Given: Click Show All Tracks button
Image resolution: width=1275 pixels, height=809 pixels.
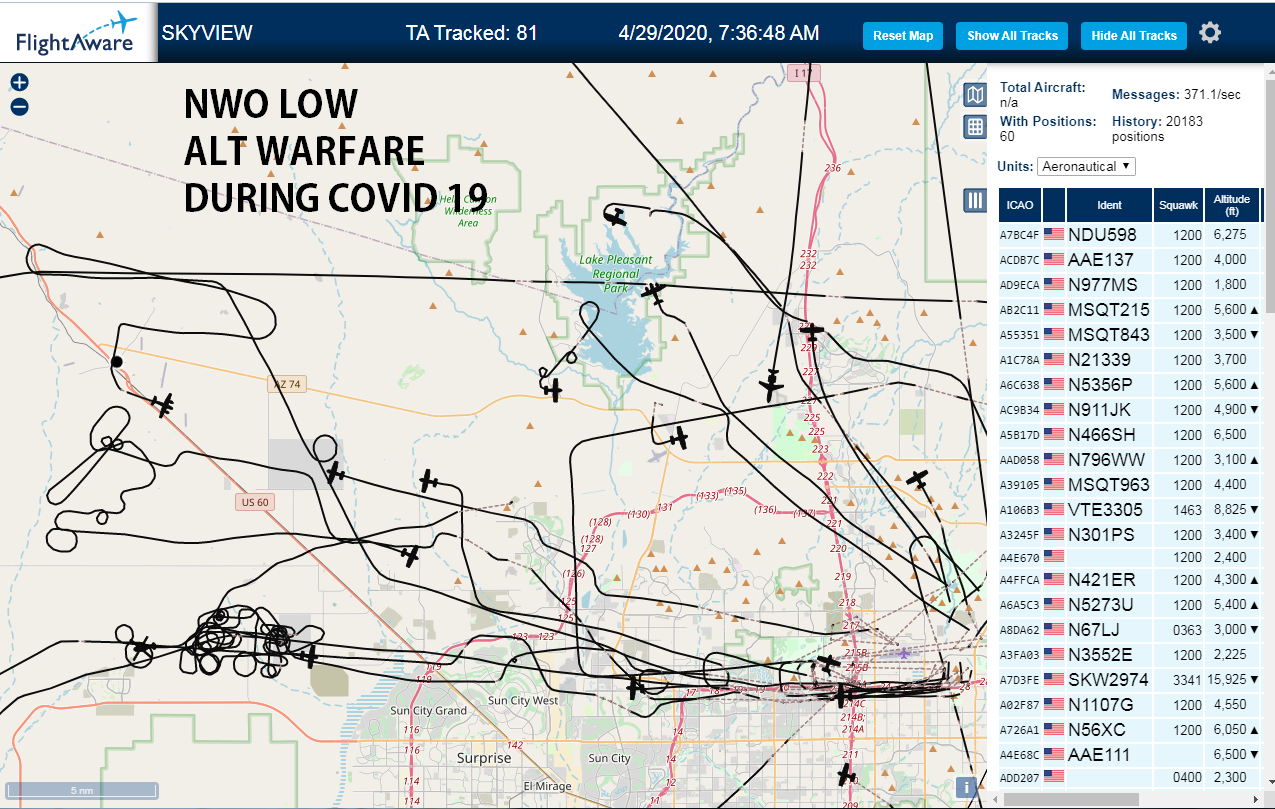Looking at the screenshot, I should click(1012, 36).
